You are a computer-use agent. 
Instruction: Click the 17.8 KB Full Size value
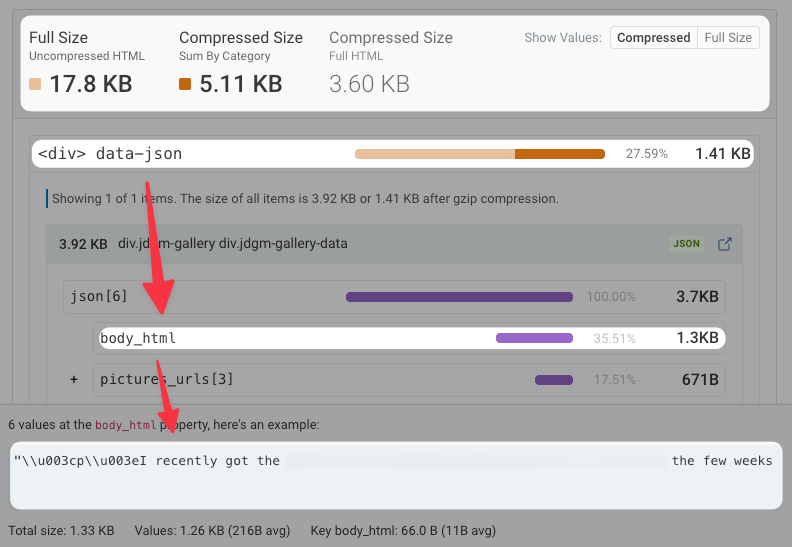tap(90, 85)
